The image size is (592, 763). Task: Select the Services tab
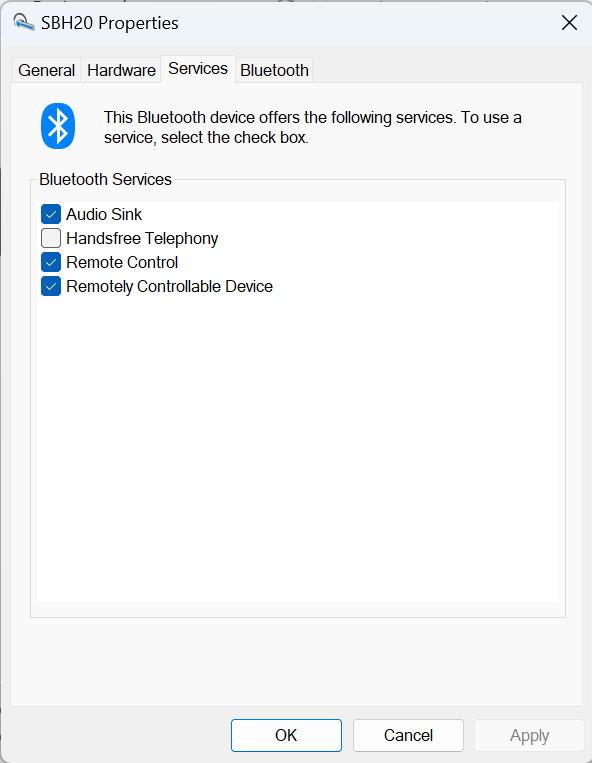pos(198,69)
